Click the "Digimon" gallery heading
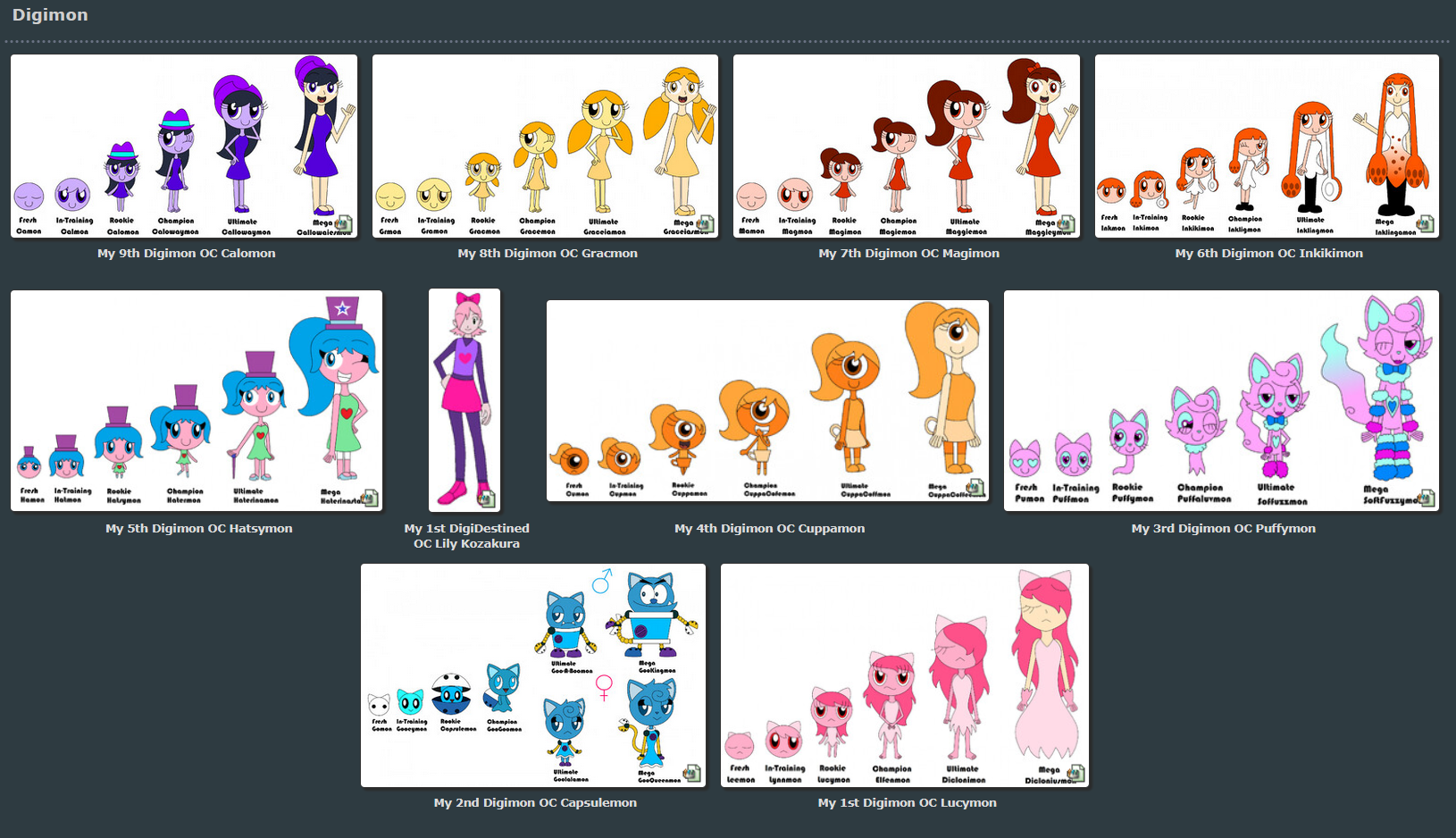The height and width of the screenshot is (838, 1456). tap(50, 15)
